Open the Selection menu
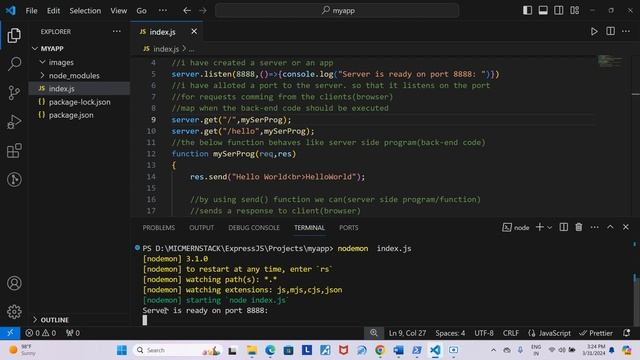This screenshot has height=360, width=640. [x=85, y=11]
